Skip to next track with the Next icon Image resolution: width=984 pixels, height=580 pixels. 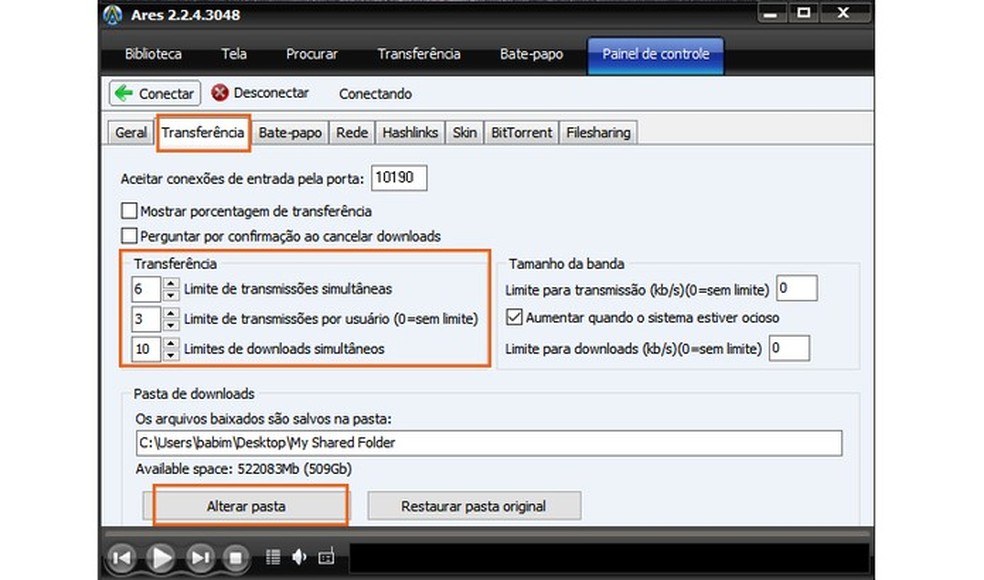(198, 558)
